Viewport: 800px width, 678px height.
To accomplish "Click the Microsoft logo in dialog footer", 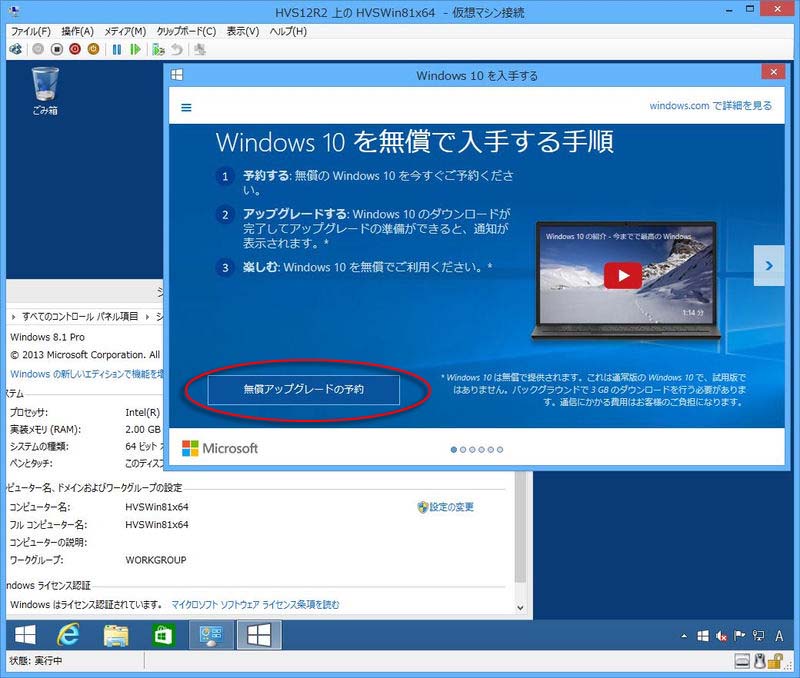I will 220,448.
